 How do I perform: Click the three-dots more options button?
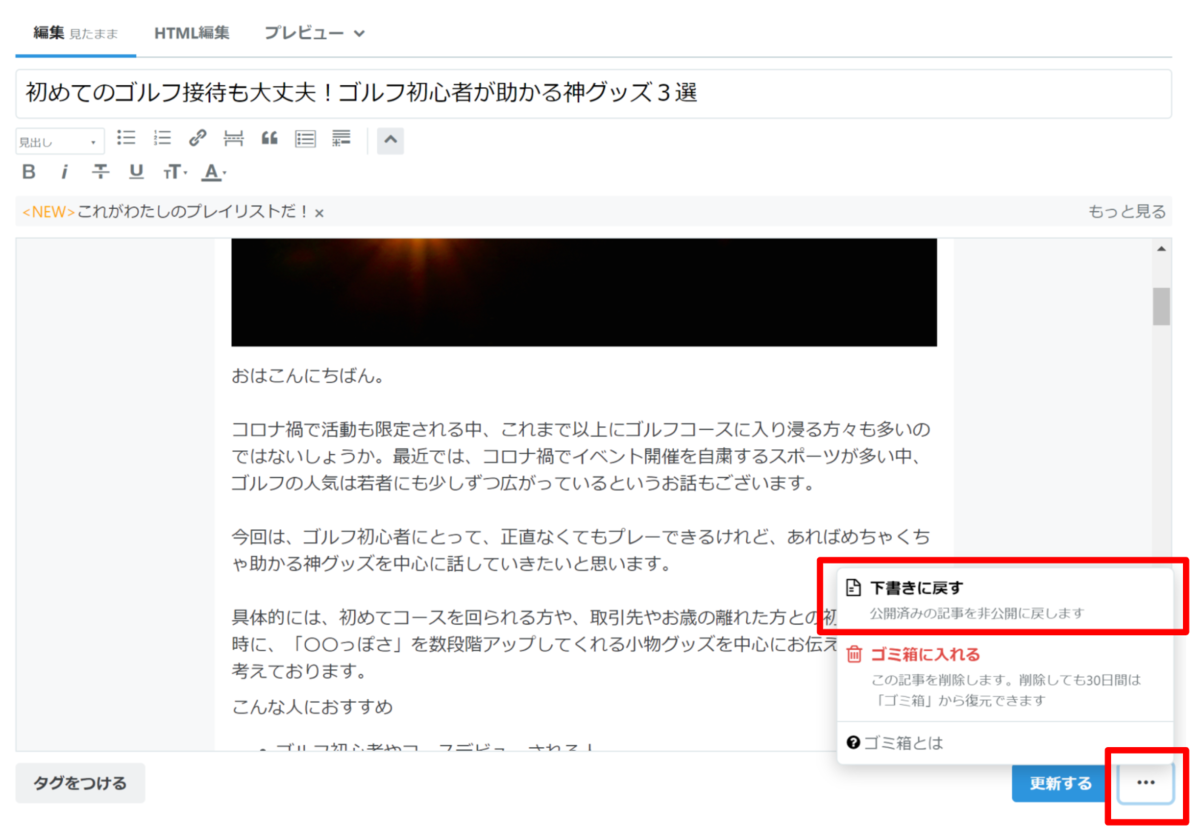pyautogui.click(x=1146, y=783)
